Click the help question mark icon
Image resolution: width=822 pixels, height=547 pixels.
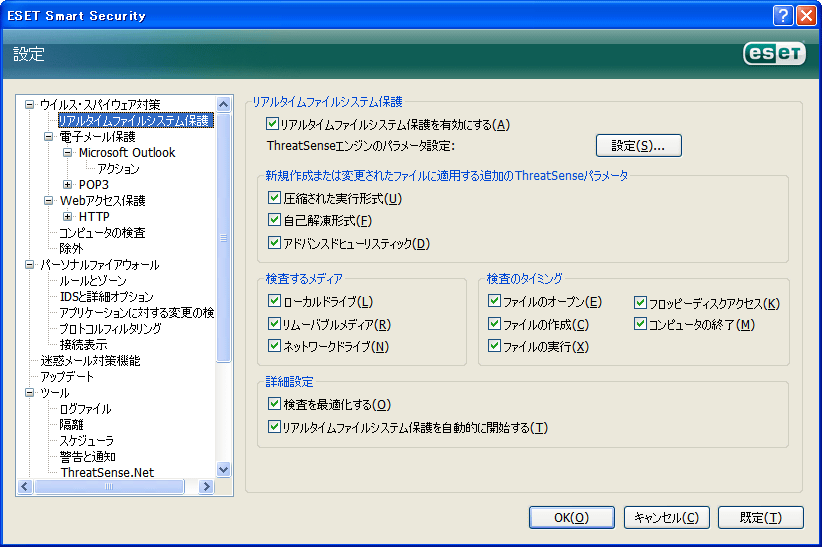(783, 15)
